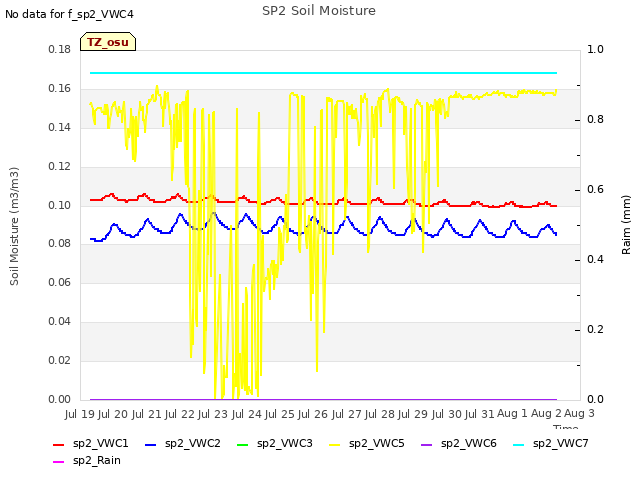Screen dimensions: 640x480
Task: Click the sp2_VWC5 legend entry
Action: pos(367,443)
